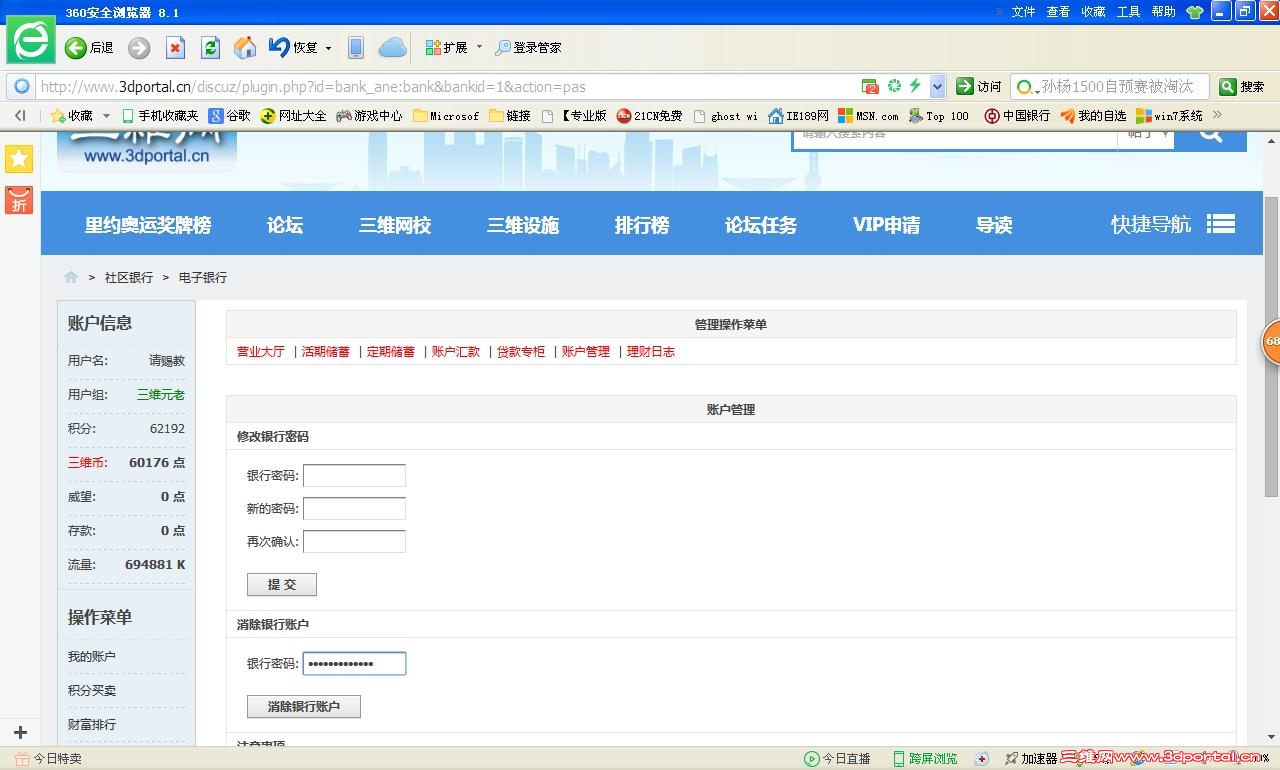Open 我的账户 in the operations menu
This screenshot has width=1280, height=770.
click(x=92, y=657)
